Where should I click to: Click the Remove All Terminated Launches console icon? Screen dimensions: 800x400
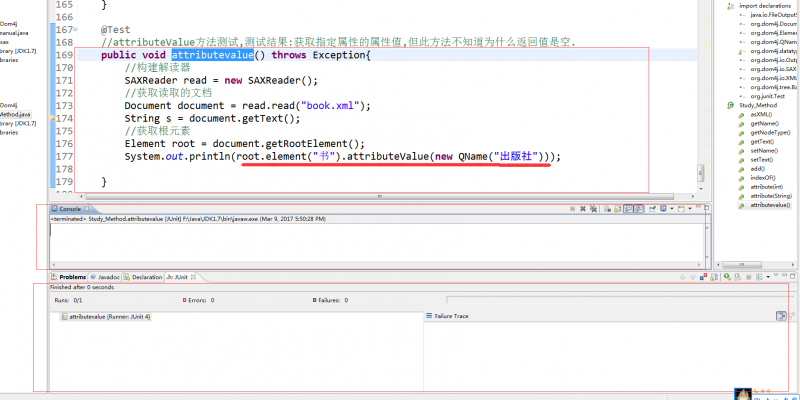(x=593, y=209)
